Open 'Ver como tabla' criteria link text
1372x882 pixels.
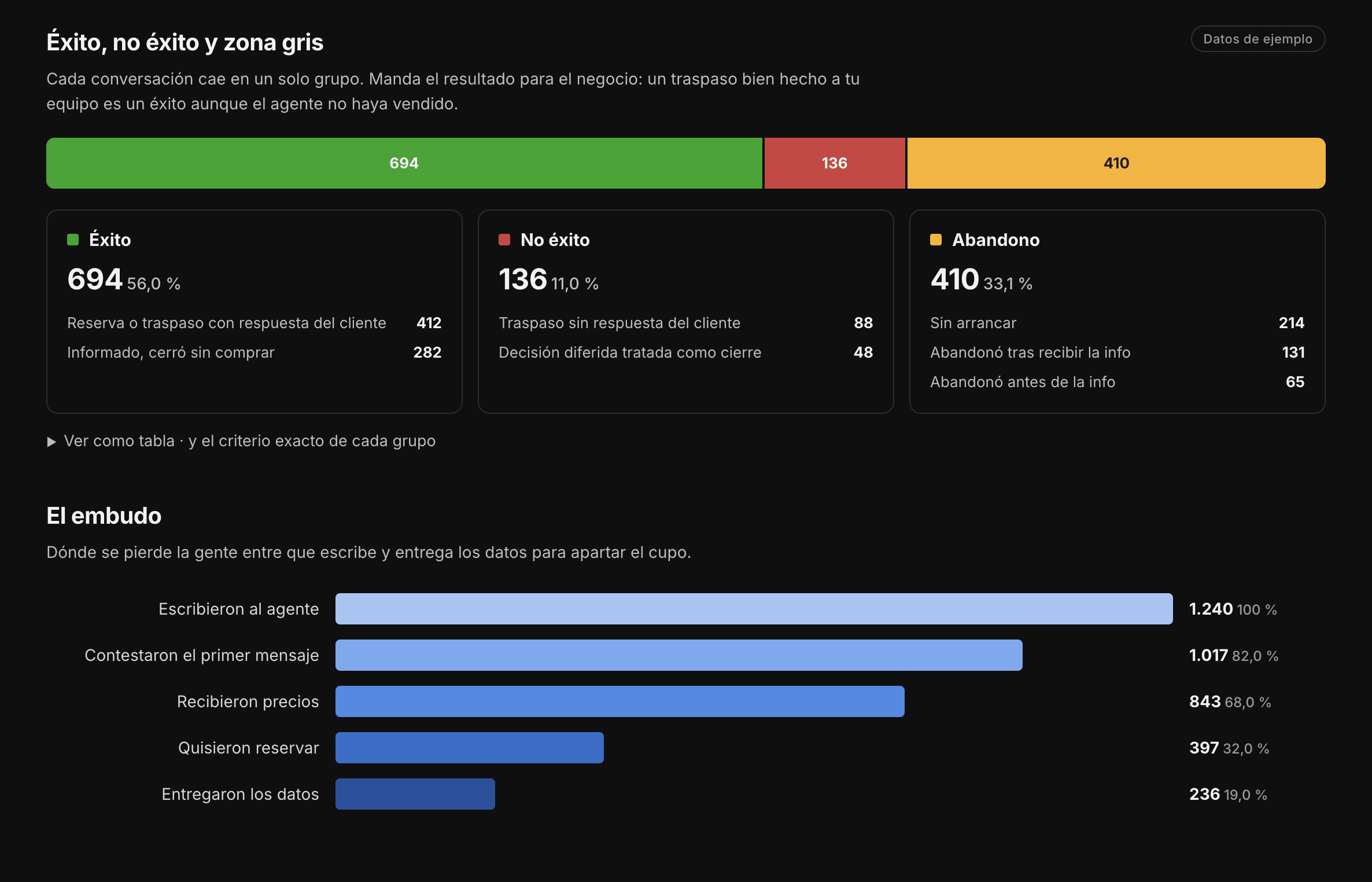coord(249,441)
